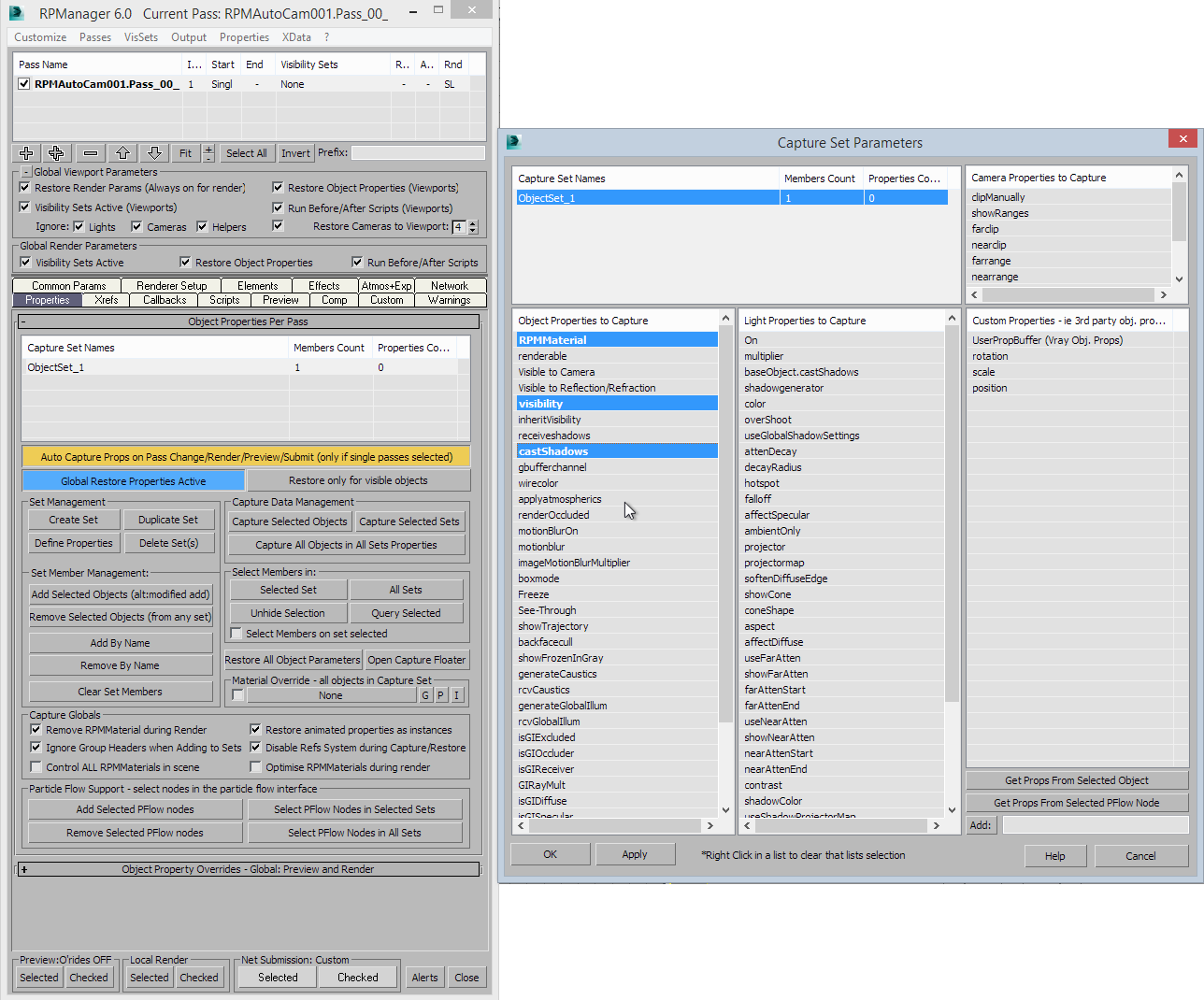Click Get Props From Selected Object
Screen dimensions: 1204x1000
pos(1076,780)
